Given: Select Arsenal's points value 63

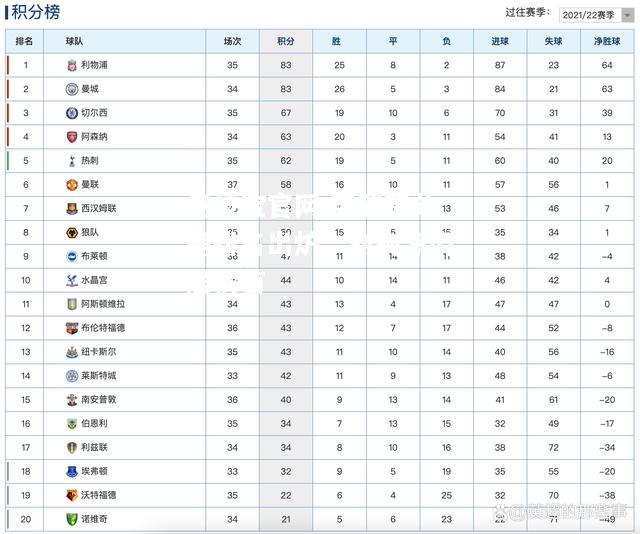Looking at the screenshot, I should coord(286,137).
